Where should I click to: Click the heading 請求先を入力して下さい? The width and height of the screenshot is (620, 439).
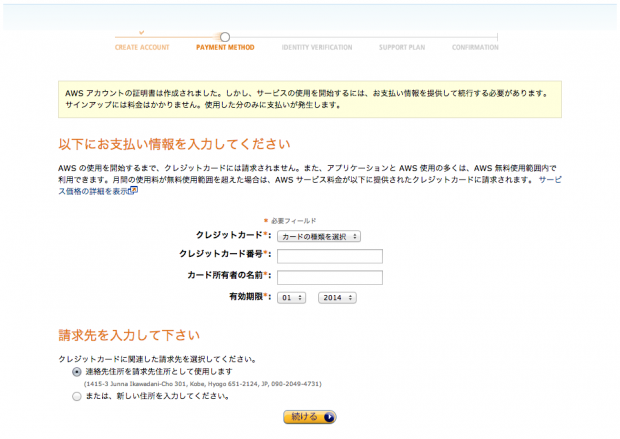click(129, 335)
